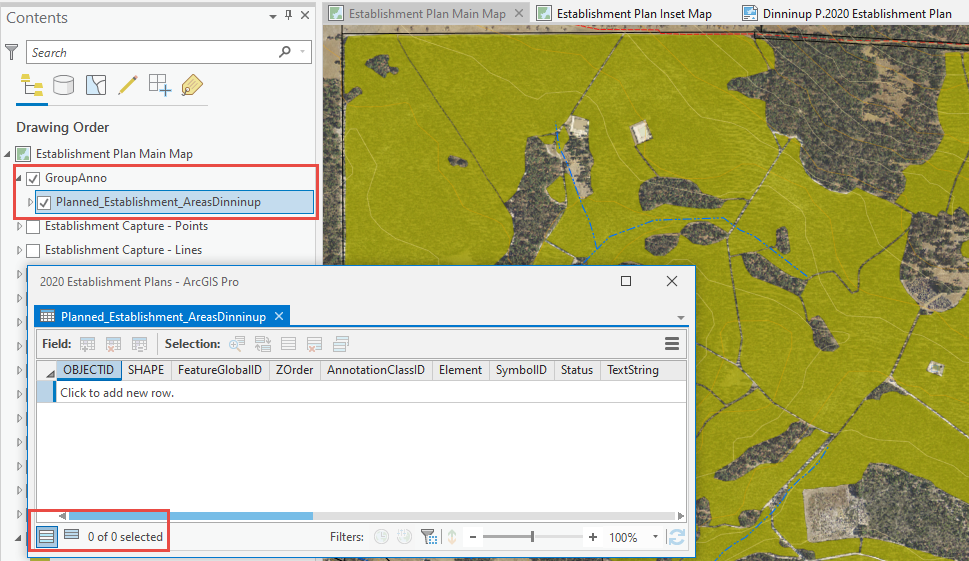Click Delete Selection icon
Viewport: 969px width, 561px height.
coord(315,344)
